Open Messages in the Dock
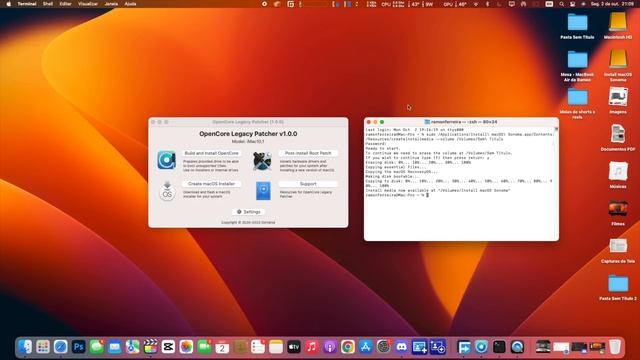Image resolution: width=640 pixels, height=360 pixels. tap(97, 347)
